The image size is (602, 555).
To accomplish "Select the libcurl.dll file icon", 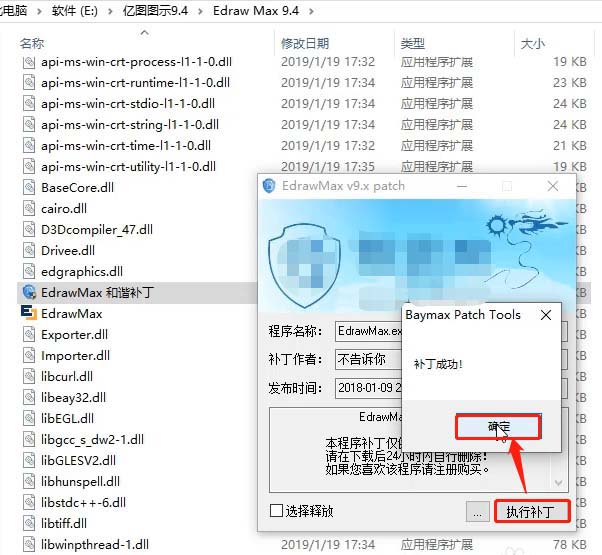I will coord(29,376).
